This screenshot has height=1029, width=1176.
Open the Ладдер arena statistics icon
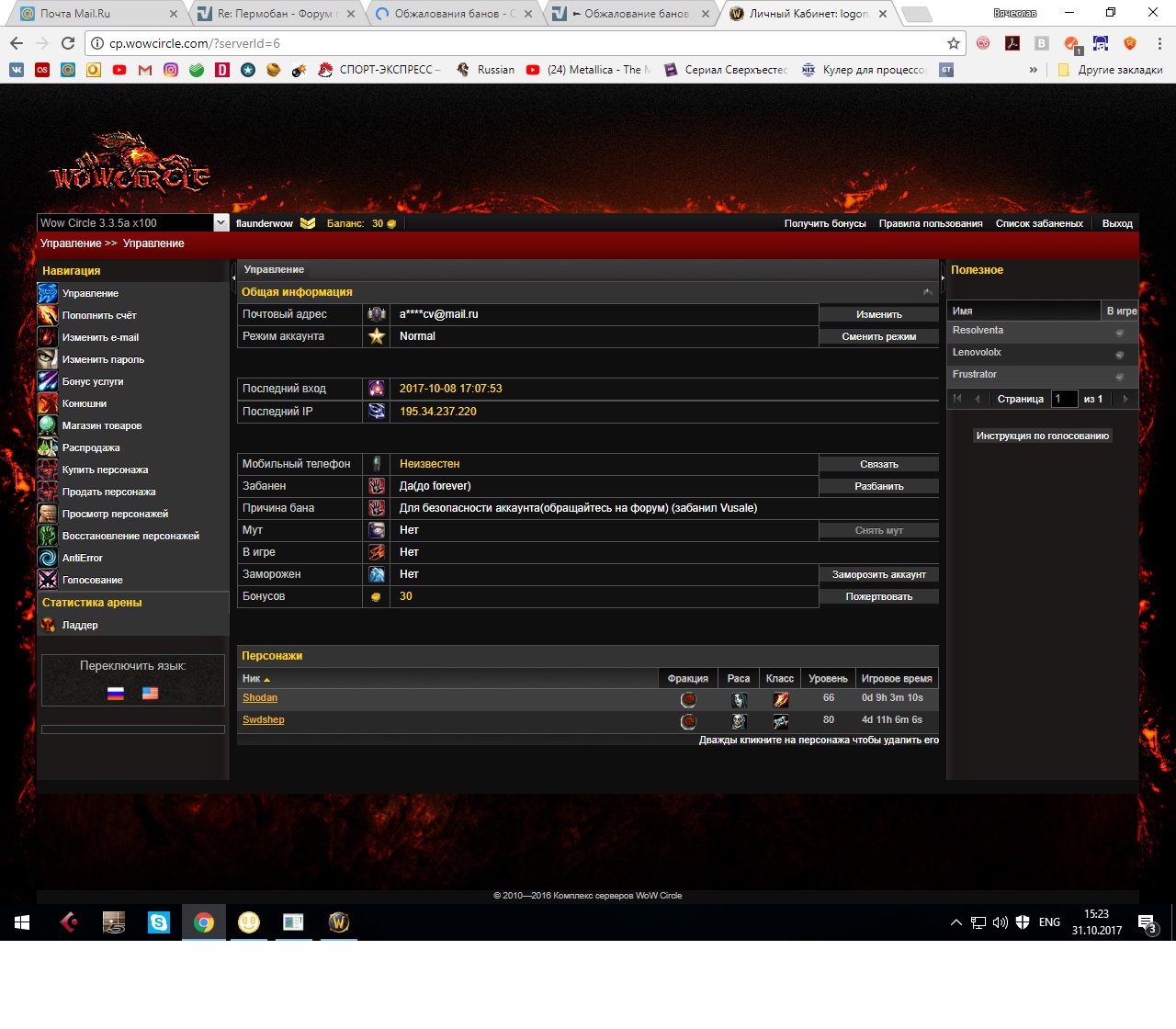coord(48,625)
